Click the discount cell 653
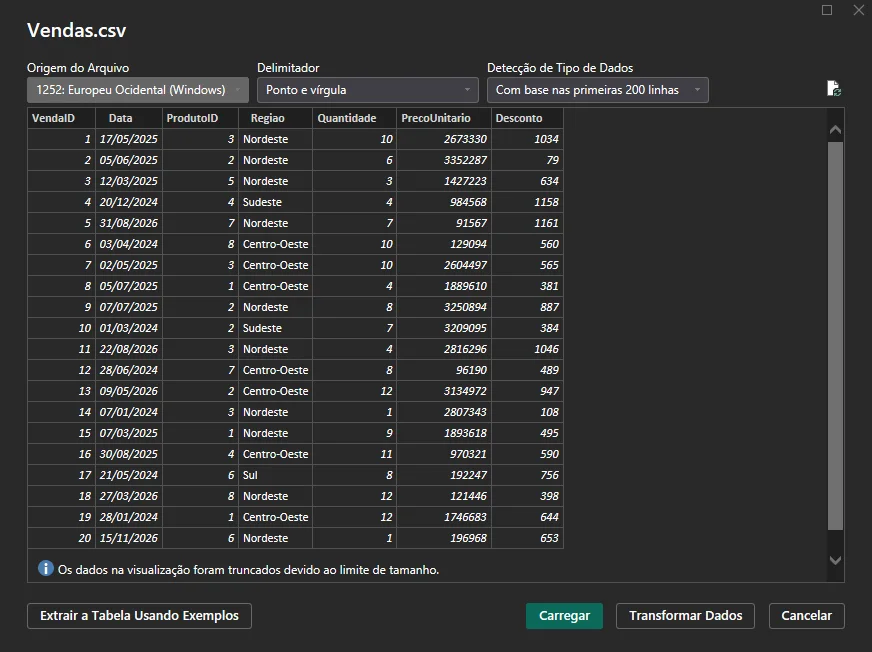The height and width of the screenshot is (652, 872). tap(527, 538)
